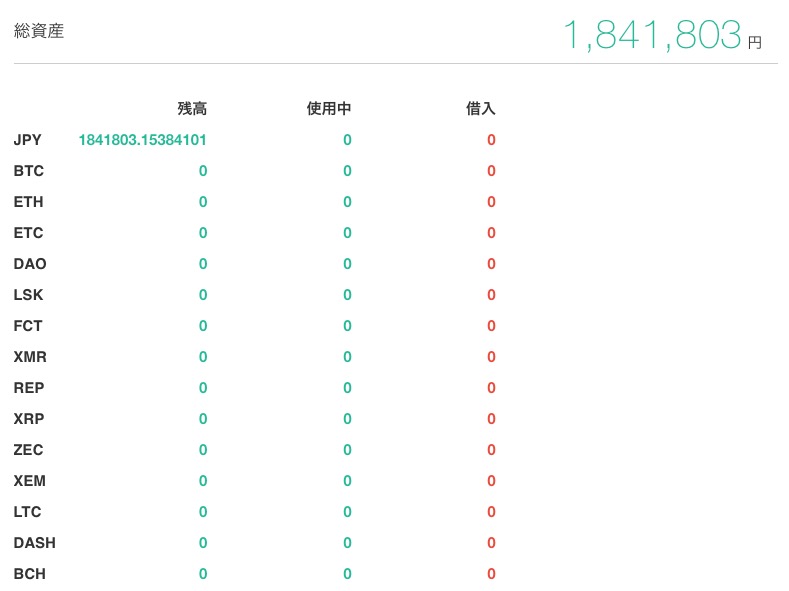Click the 円 unit next to total
This screenshot has width=789, height=591.
tap(754, 43)
